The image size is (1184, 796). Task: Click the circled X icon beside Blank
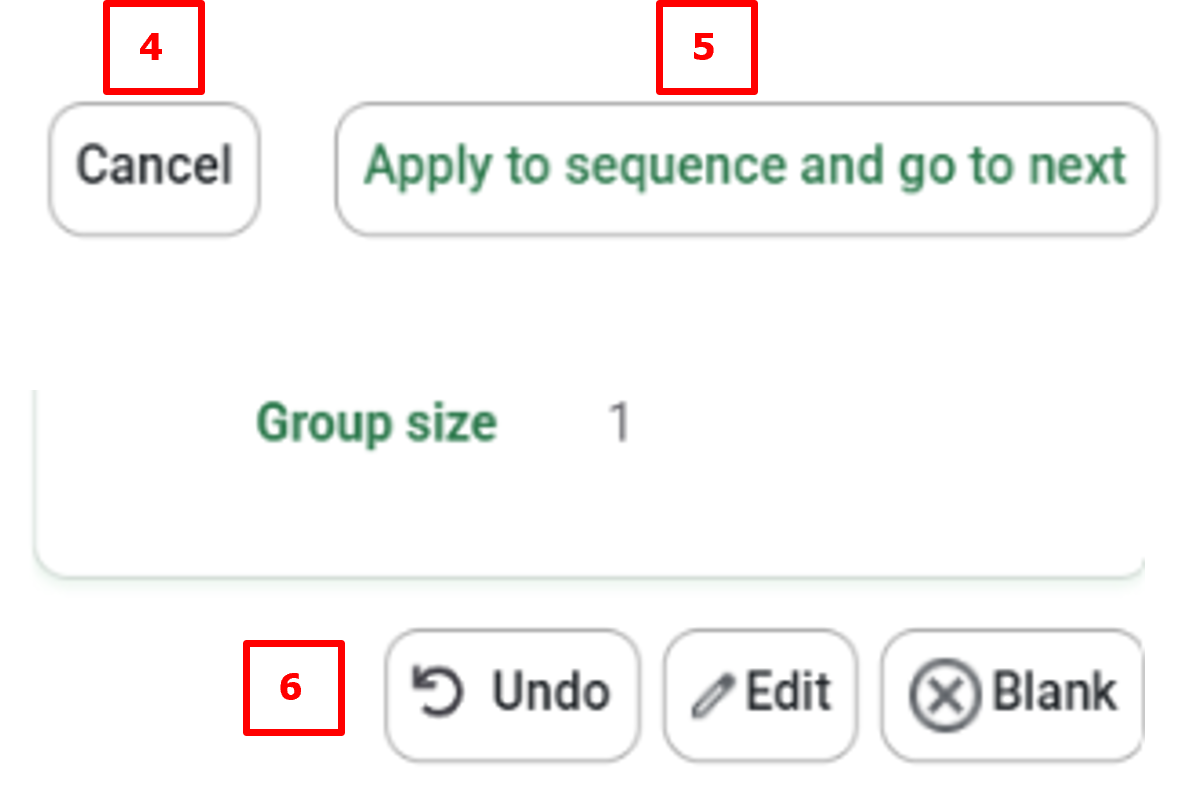pos(943,696)
